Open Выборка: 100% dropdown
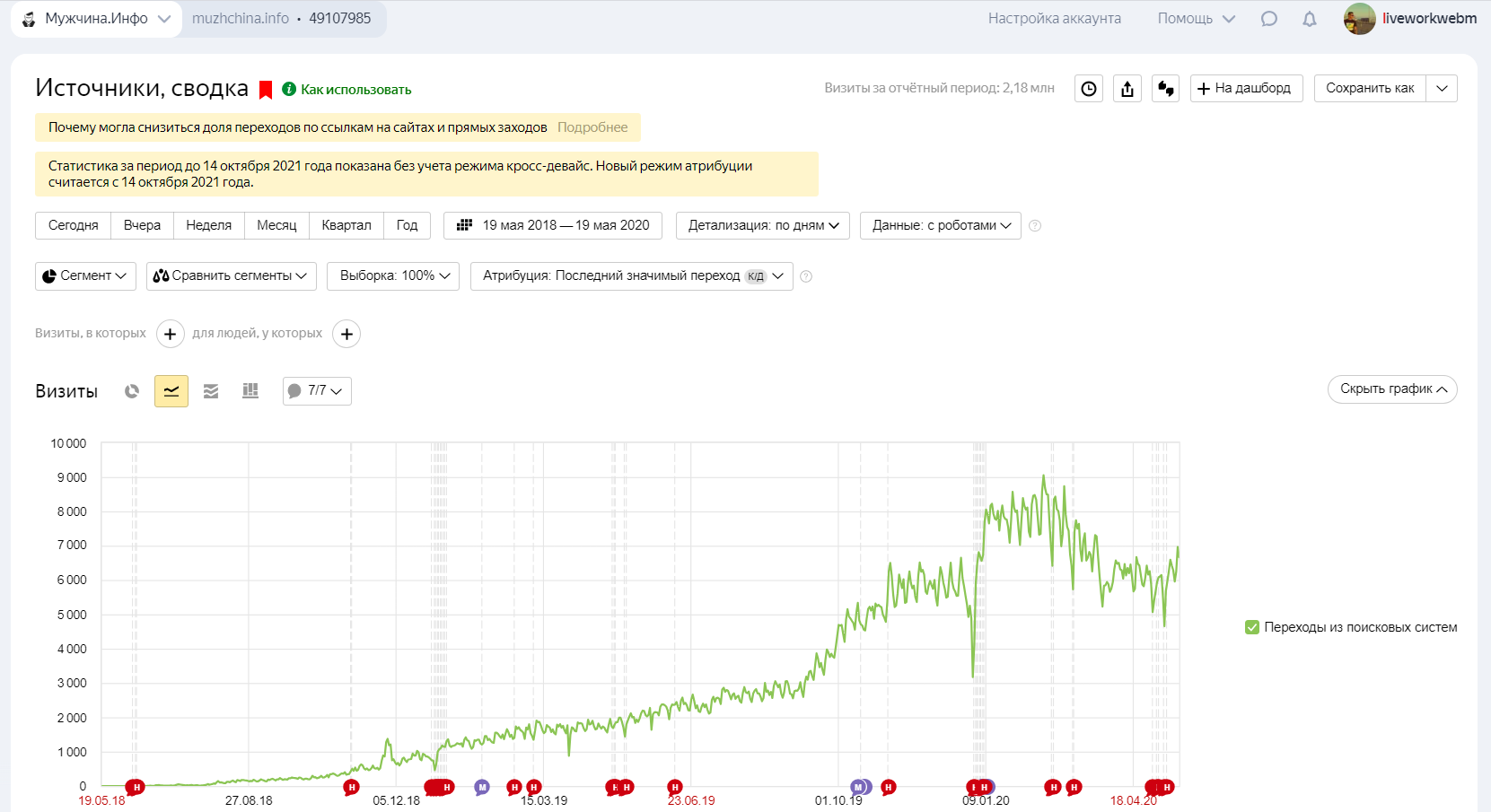Viewport: 1491px width, 812px height. (393, 276)
